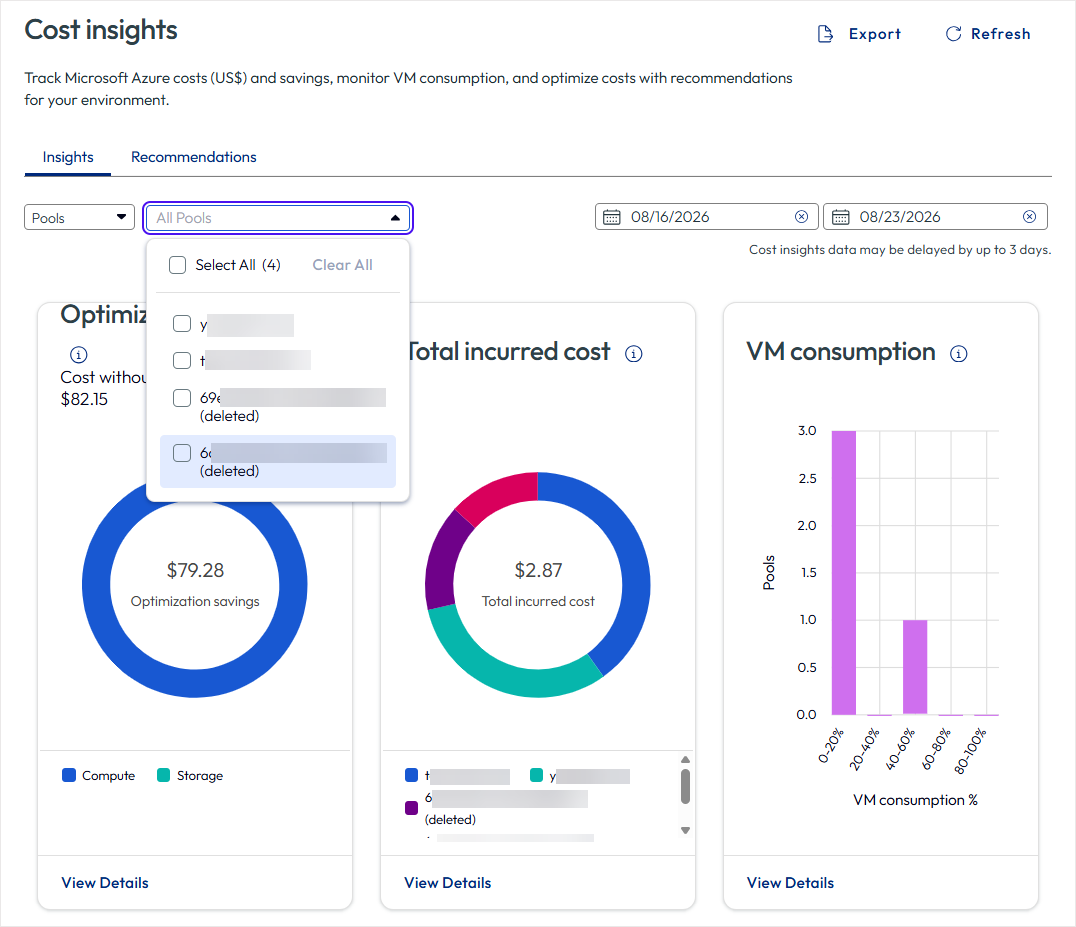The width and height of the screenshot is (1076, 927).
Task: Click the blue Compute legend swatch
Action: [69, 775]
